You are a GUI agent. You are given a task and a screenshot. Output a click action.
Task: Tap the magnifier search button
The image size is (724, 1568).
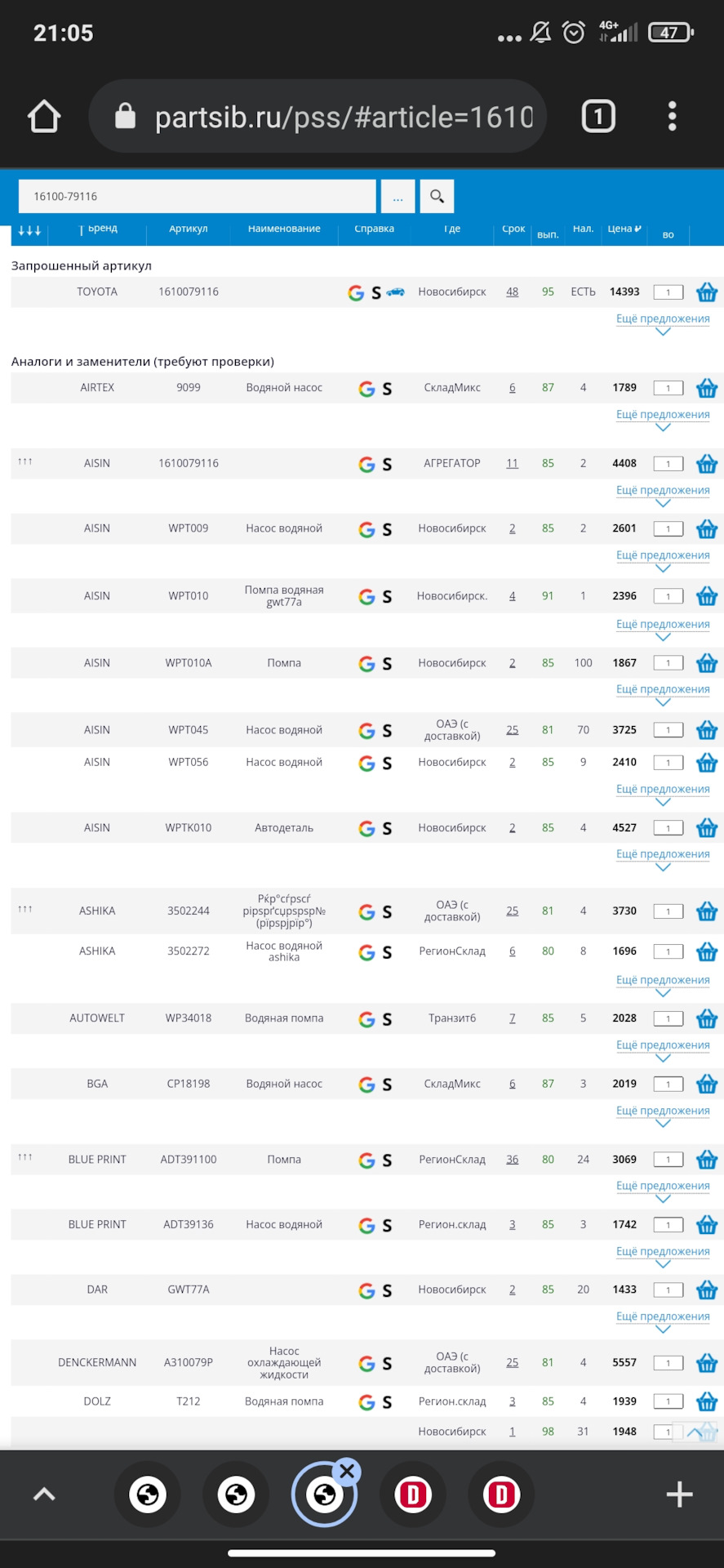tap(437, 197)
